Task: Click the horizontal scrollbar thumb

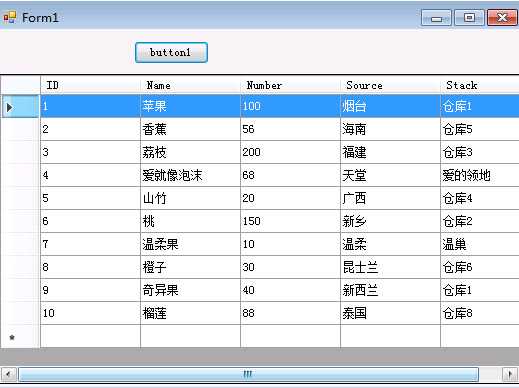Action: tap(248, 375)
